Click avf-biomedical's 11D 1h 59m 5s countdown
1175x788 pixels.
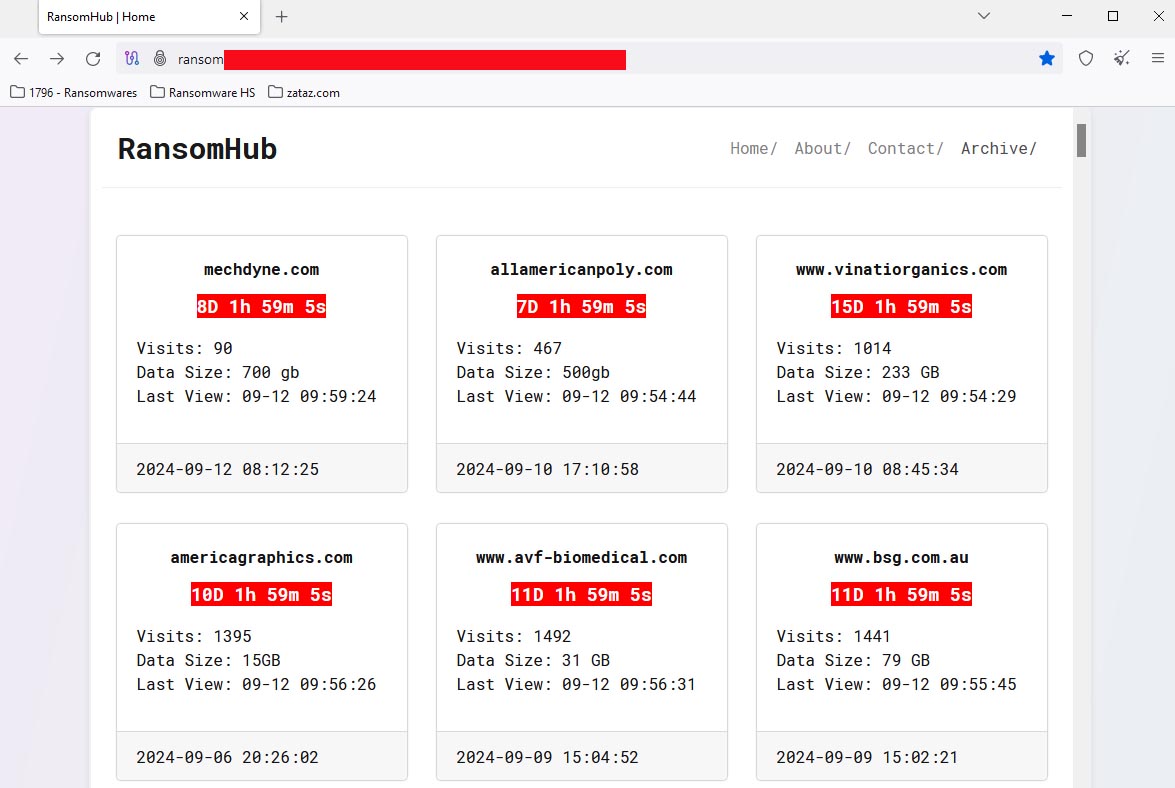582,594
